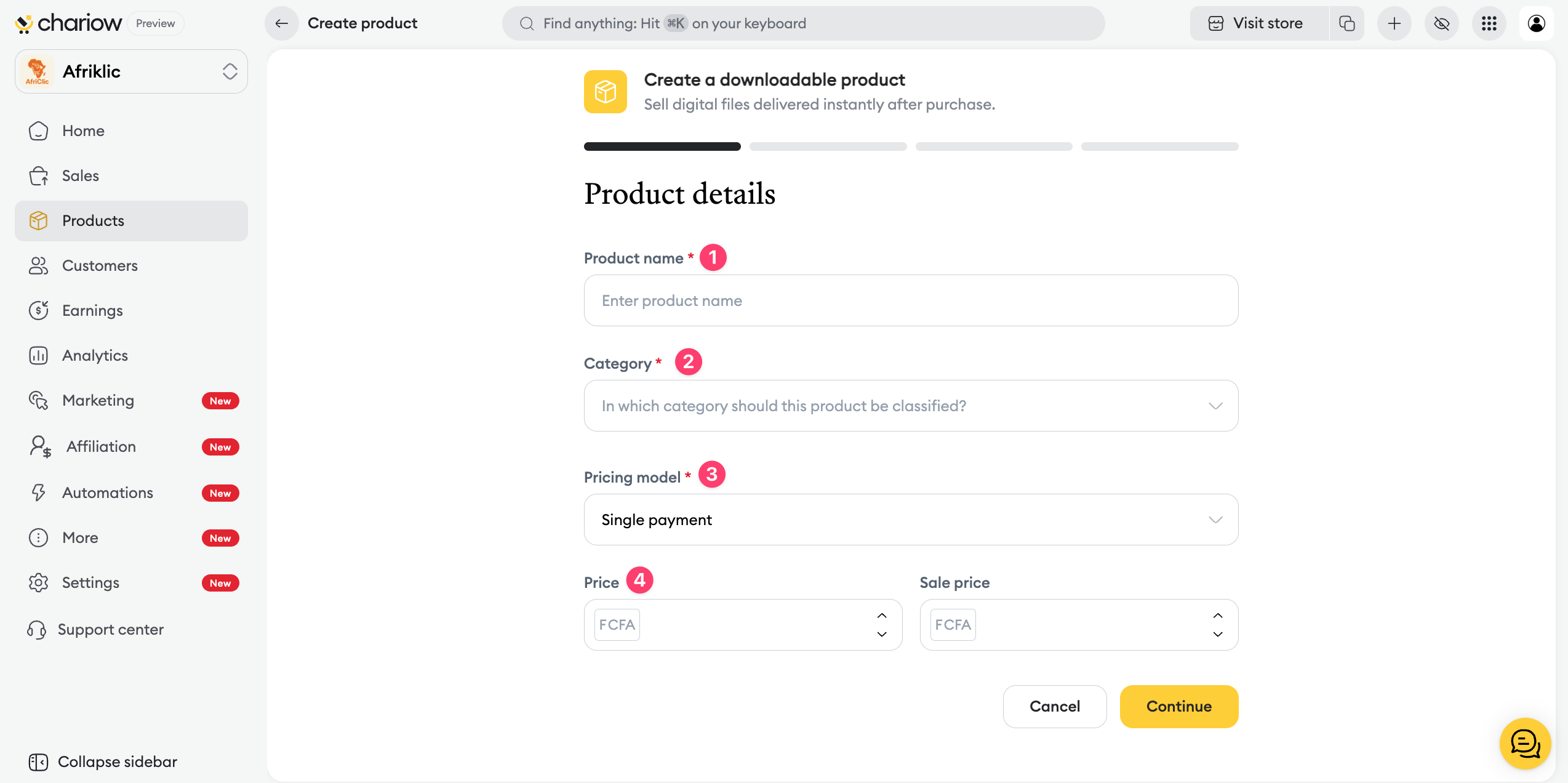Expand the Pricing model dropdown
1568x783 pixels.
pos(911,520)
